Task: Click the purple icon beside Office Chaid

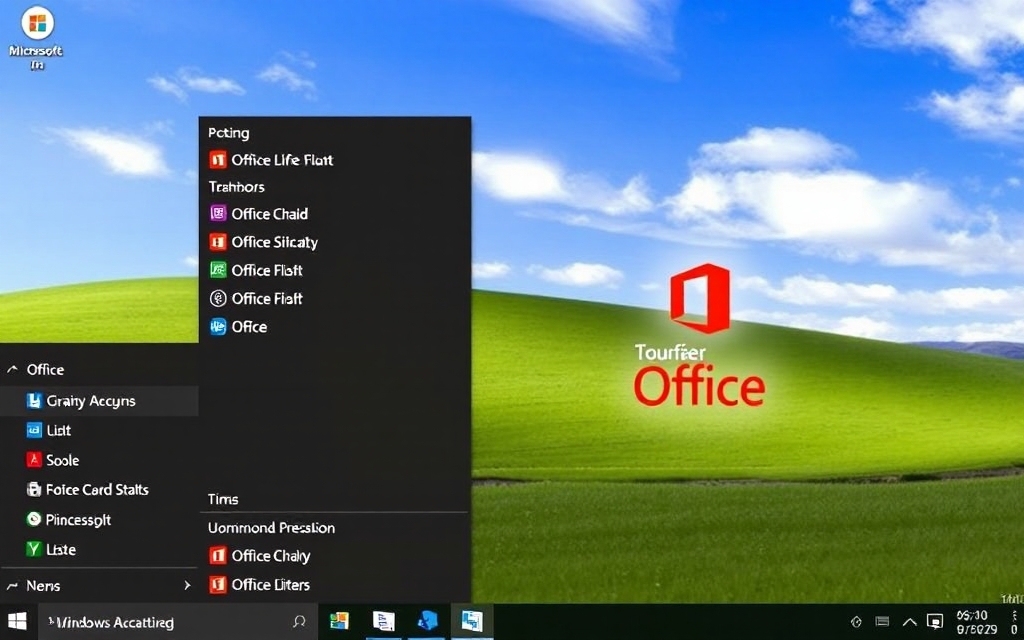Action: pos(218,214)
